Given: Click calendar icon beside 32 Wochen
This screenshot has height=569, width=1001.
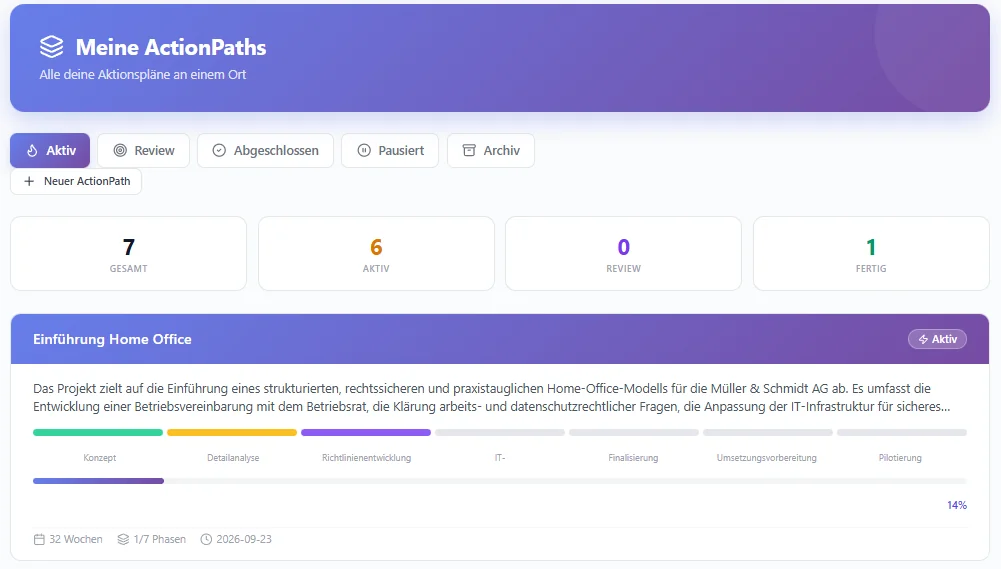Looking at the screenshot, I should click(39, 539).
